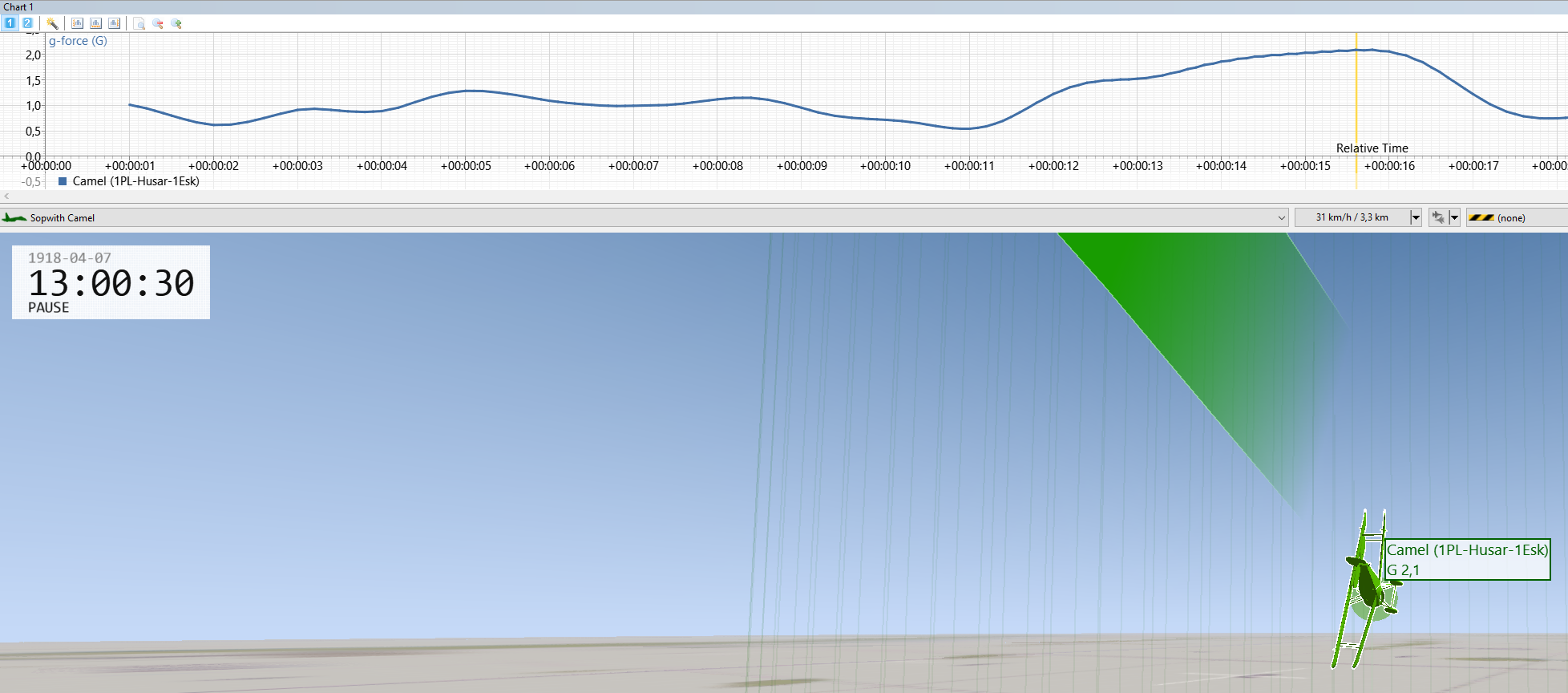Zoom out the chart with minus magnifier
Image resolution: width=1568 pixels, height=693 pixels.
tap(158, 23)
